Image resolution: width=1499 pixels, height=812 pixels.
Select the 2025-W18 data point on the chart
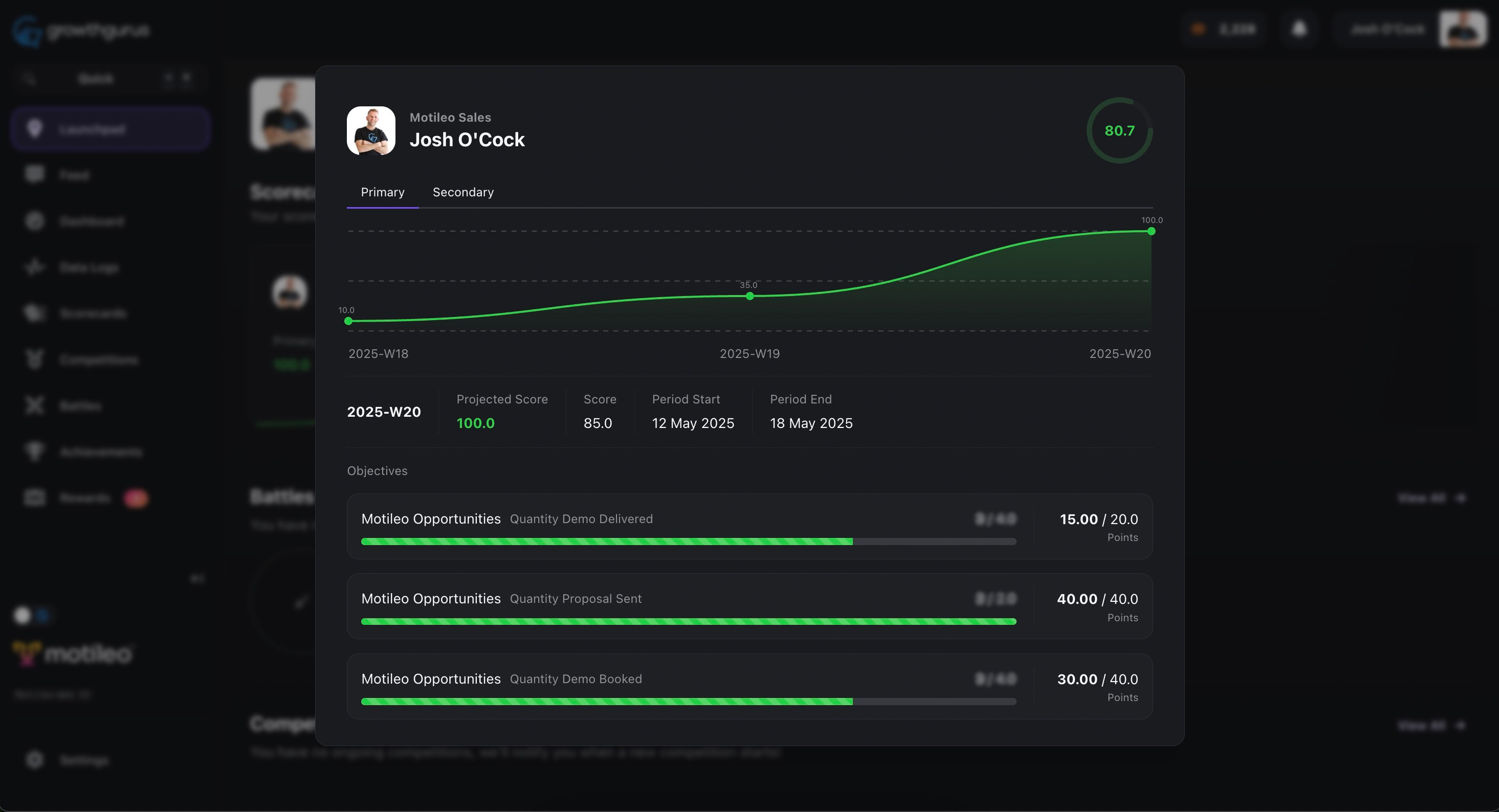pos(348,321)
